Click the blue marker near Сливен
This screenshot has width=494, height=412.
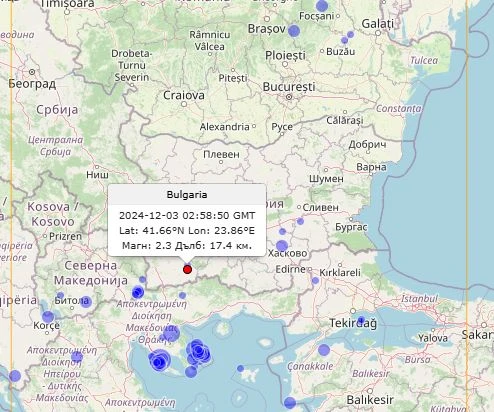tap(300, 221)
